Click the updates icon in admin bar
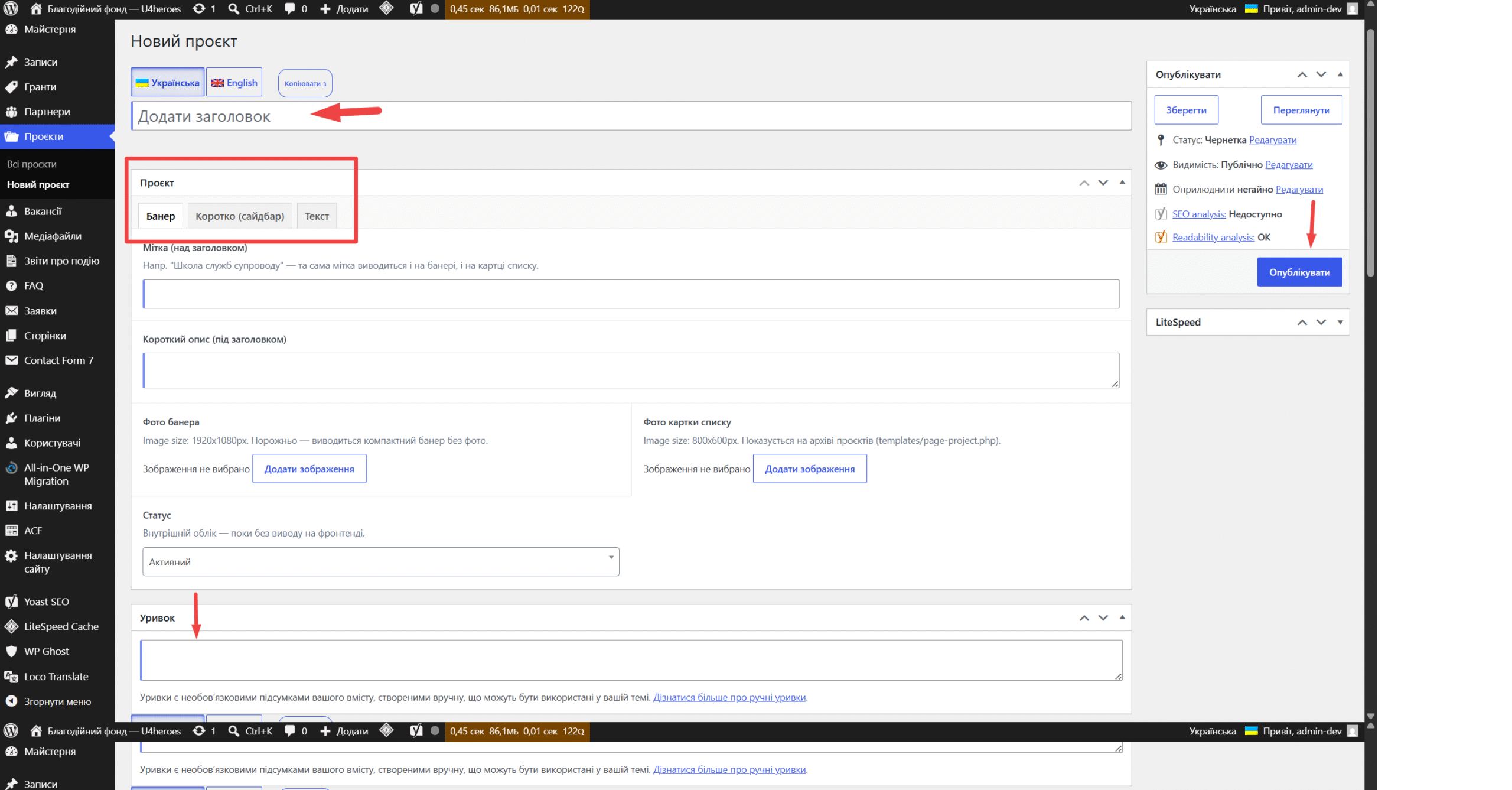The image size is (1512, 790). pos(205,9)
